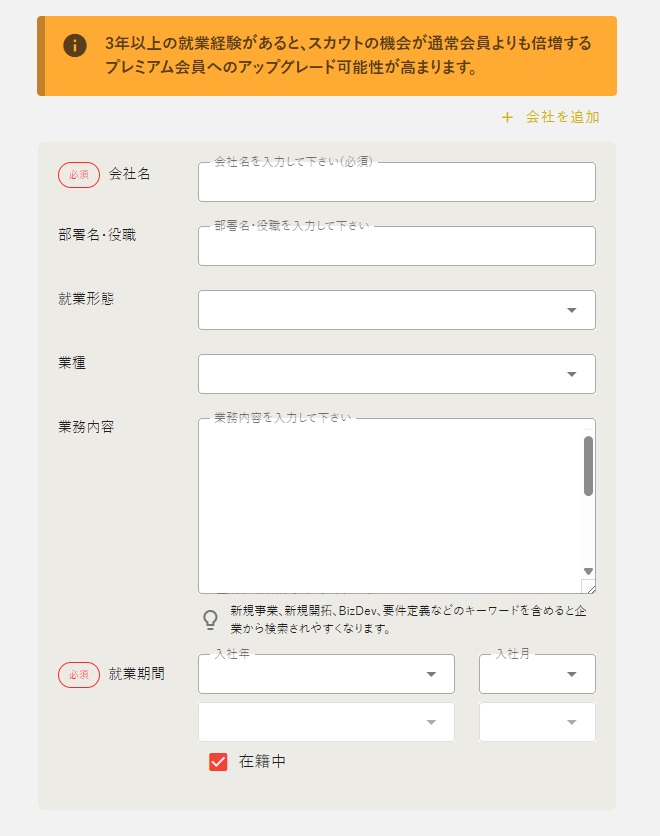Open the disabled end-month dropdown
The width and height of the screenshot is (660, 836).
point(537,722)
